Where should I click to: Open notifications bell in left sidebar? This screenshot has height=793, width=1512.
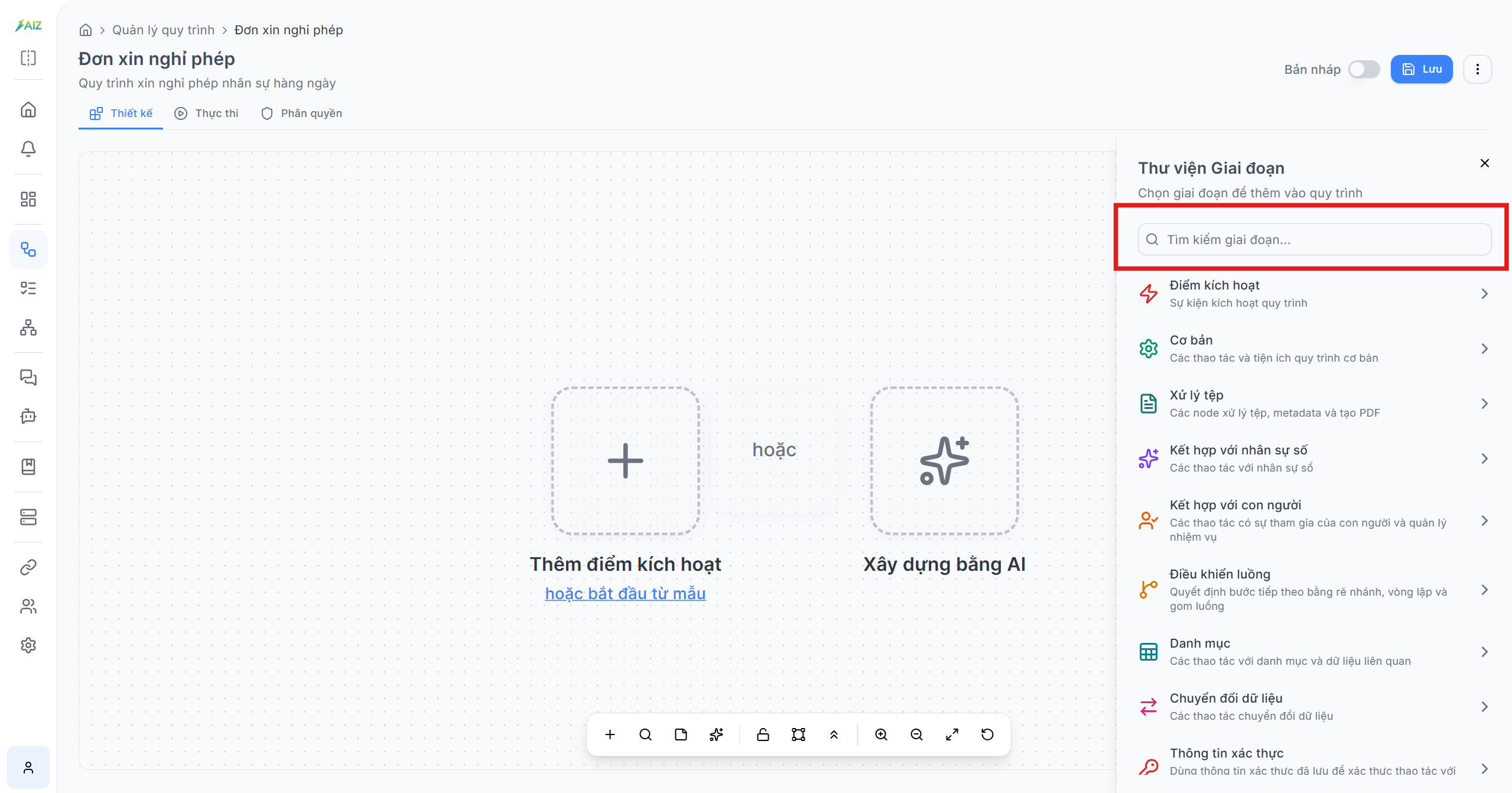28,148
